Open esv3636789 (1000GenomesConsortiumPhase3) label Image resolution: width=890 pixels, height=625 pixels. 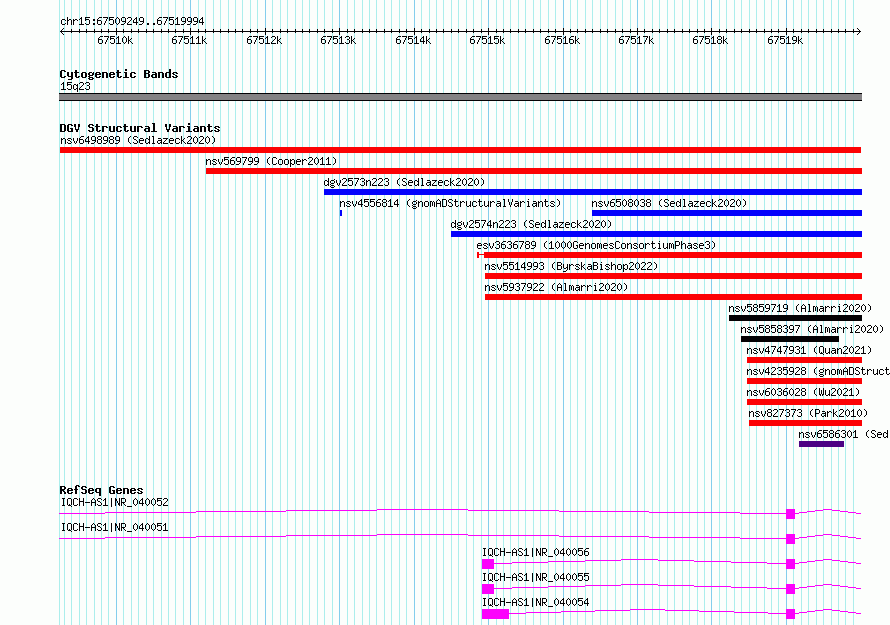point(596,245)
